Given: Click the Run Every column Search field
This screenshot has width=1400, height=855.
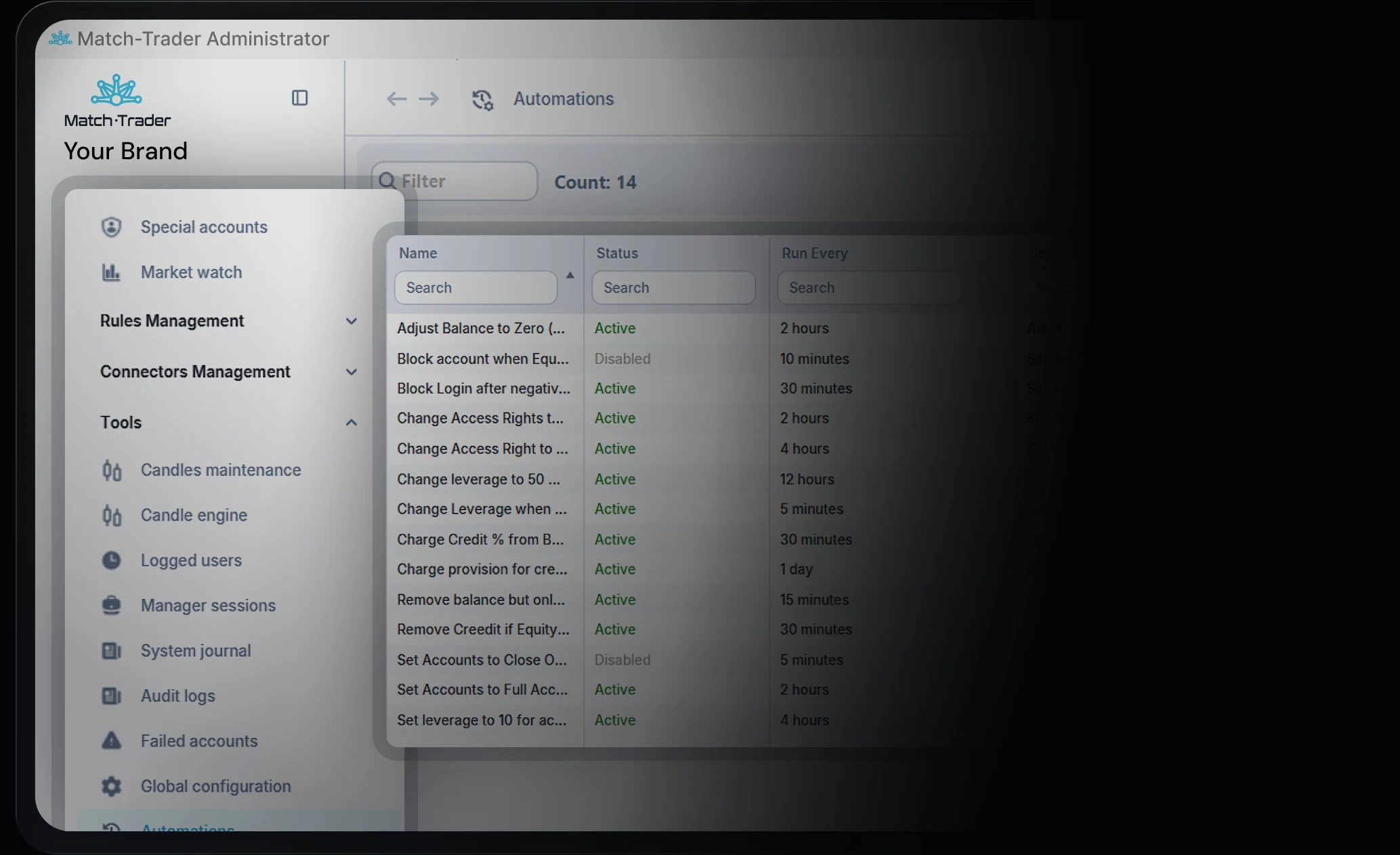Looking at the screenshot, I should coord(869,288).
